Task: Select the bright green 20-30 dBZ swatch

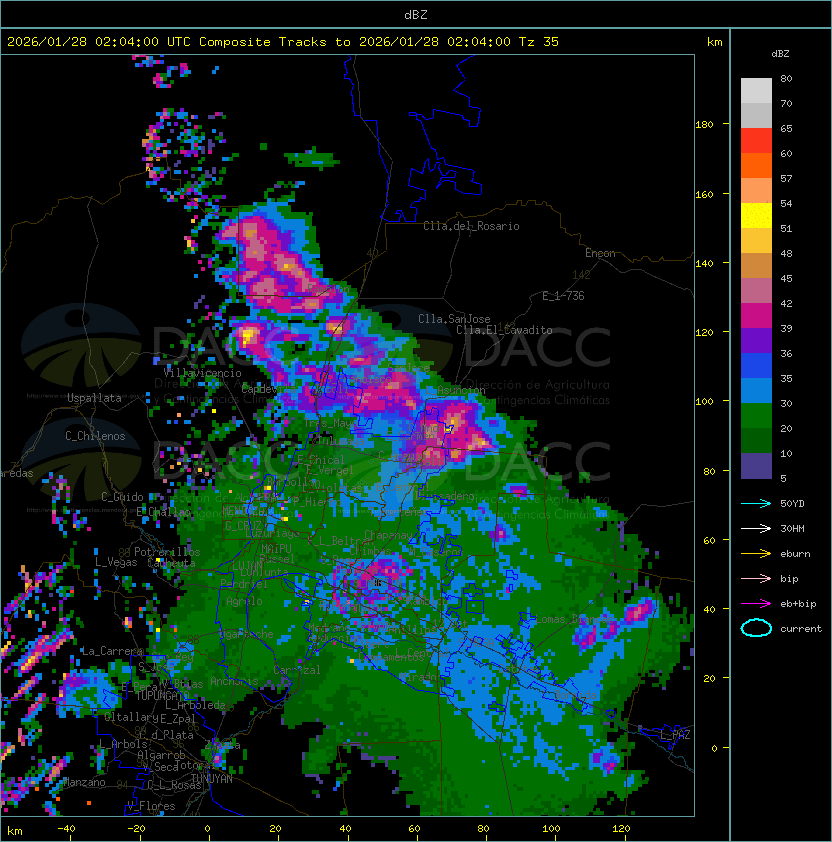Action: (756, 416)
